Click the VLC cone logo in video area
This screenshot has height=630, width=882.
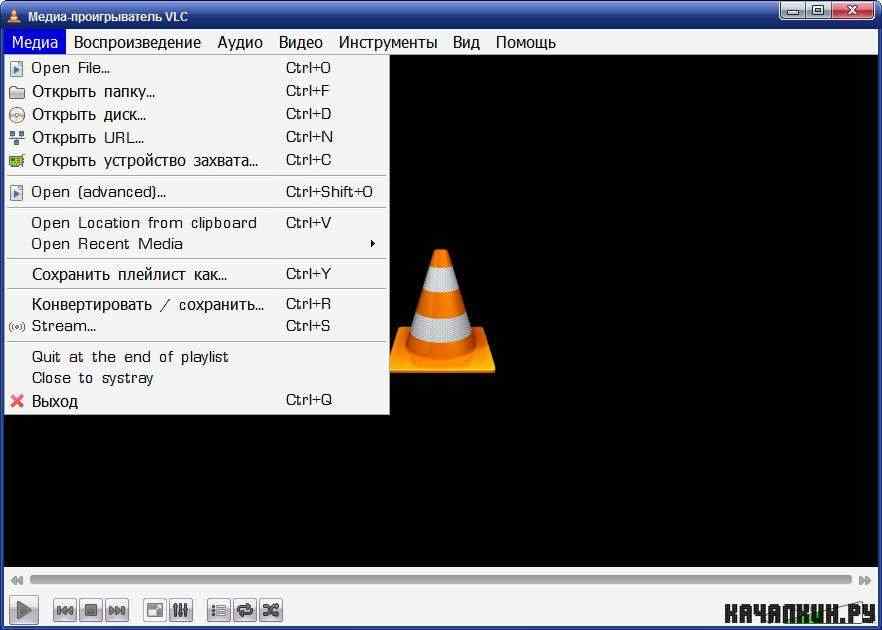click(x=442, y=311)
